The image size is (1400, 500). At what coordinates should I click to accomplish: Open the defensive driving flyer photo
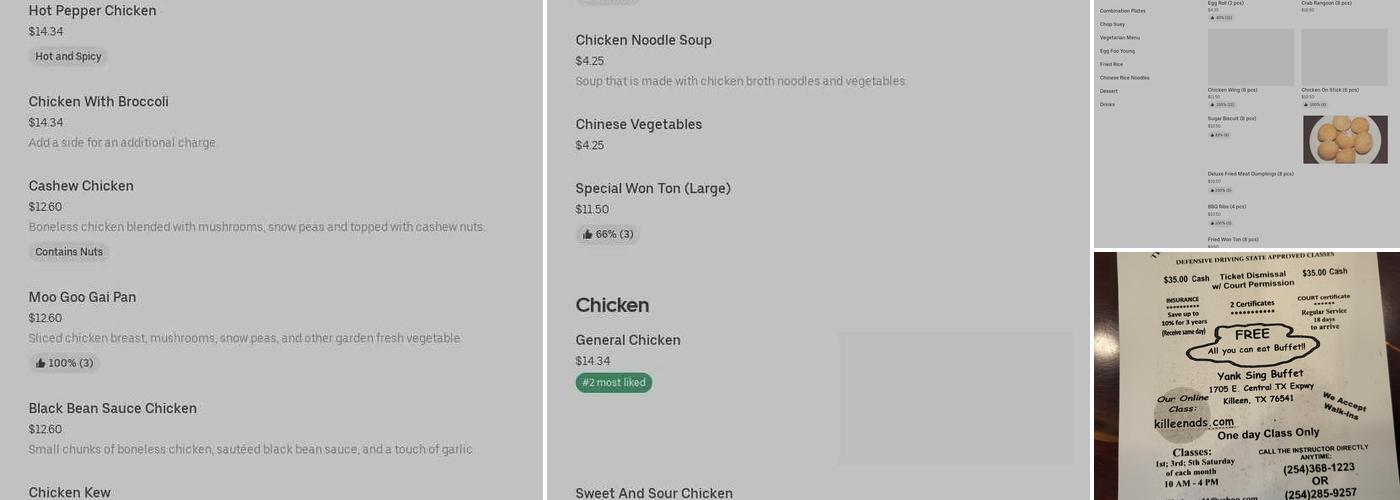coord(1247,376)
